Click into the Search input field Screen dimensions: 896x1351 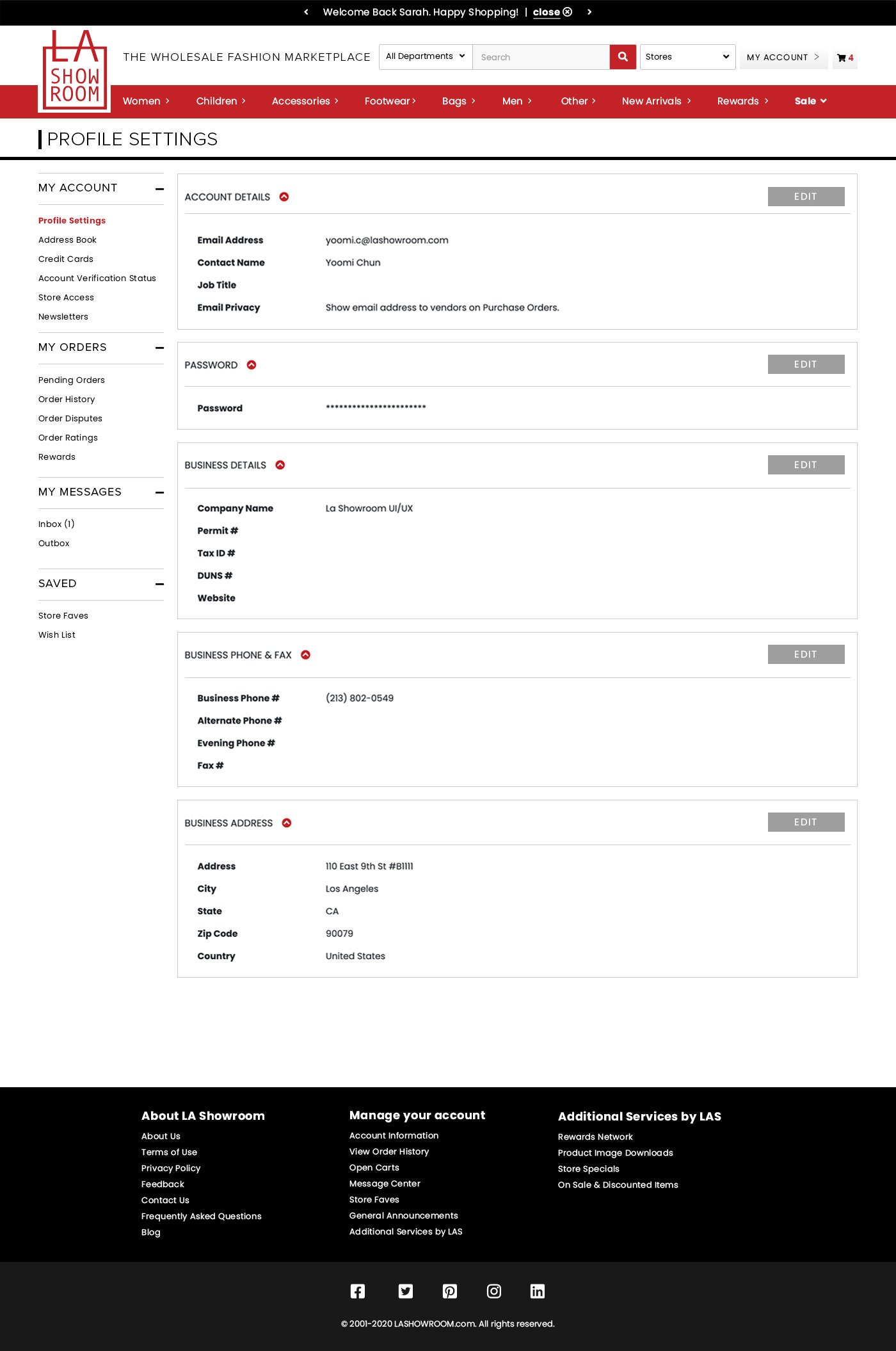coord(540,57)
